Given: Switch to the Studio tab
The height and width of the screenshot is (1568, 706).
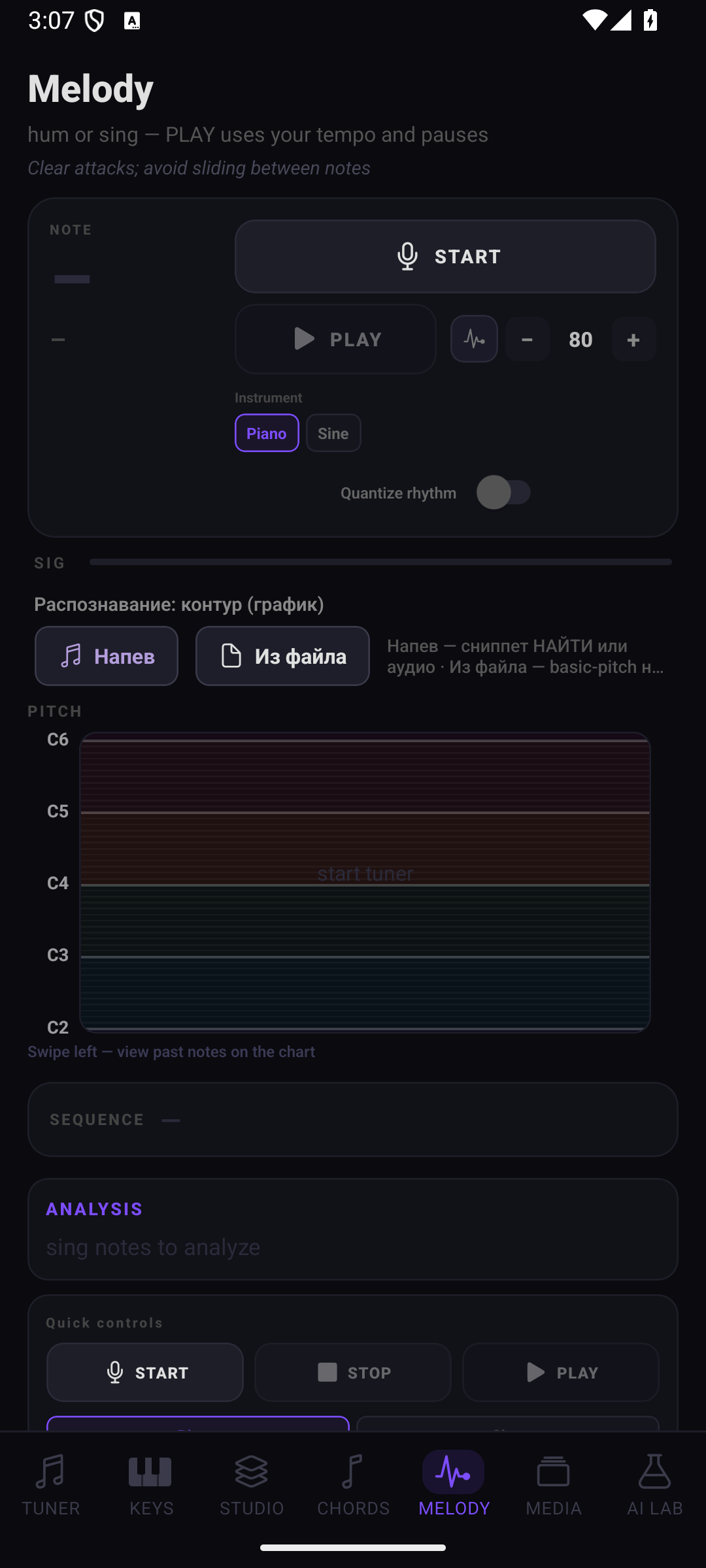Looking at the screenshot, I should [x=252, y=1484].
